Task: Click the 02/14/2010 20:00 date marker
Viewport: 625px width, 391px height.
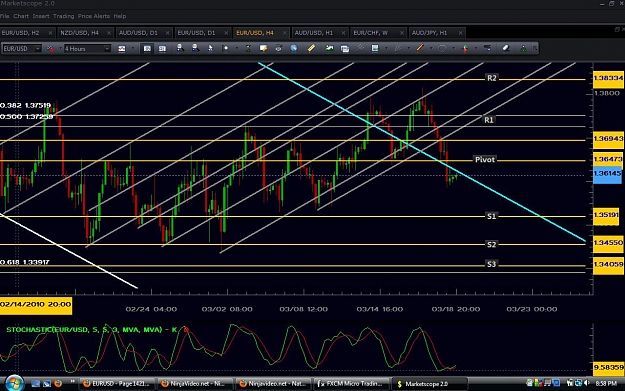Action: coord(36,305)
